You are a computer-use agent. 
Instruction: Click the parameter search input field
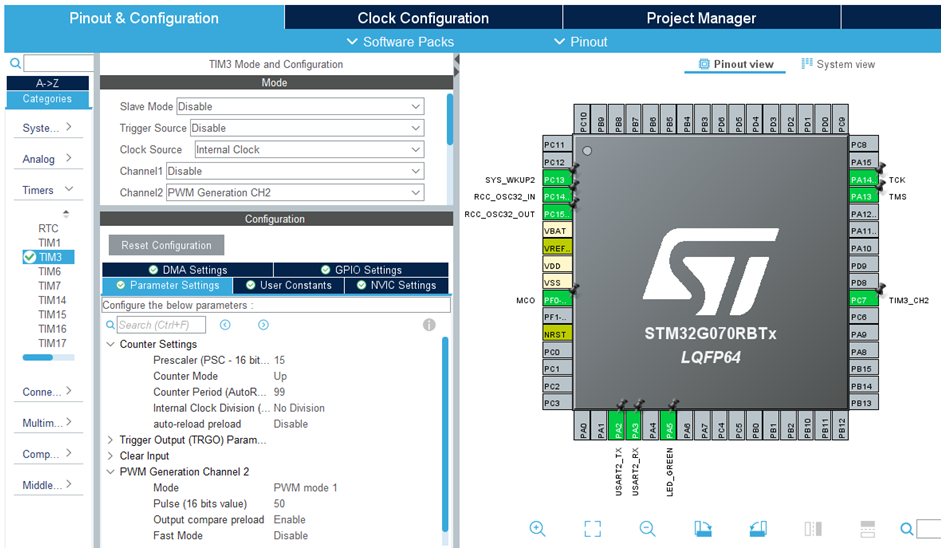[161, 325]
